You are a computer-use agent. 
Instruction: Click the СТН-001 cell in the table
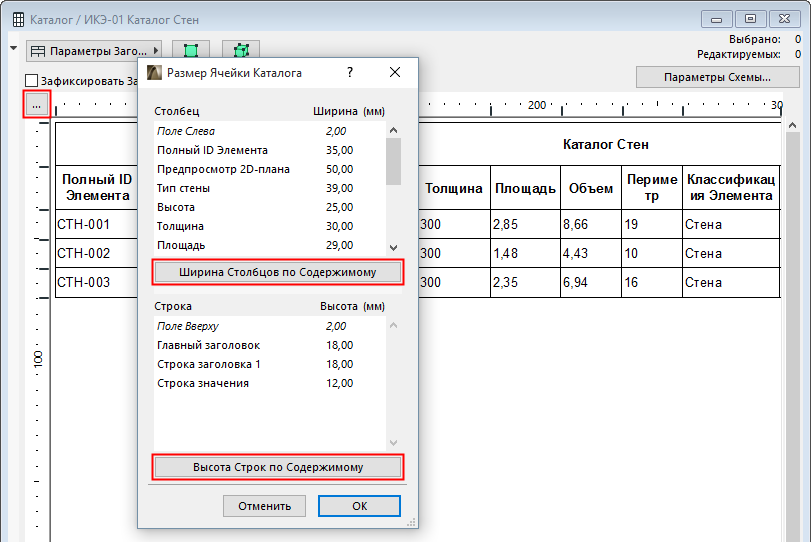coord(97,224)
